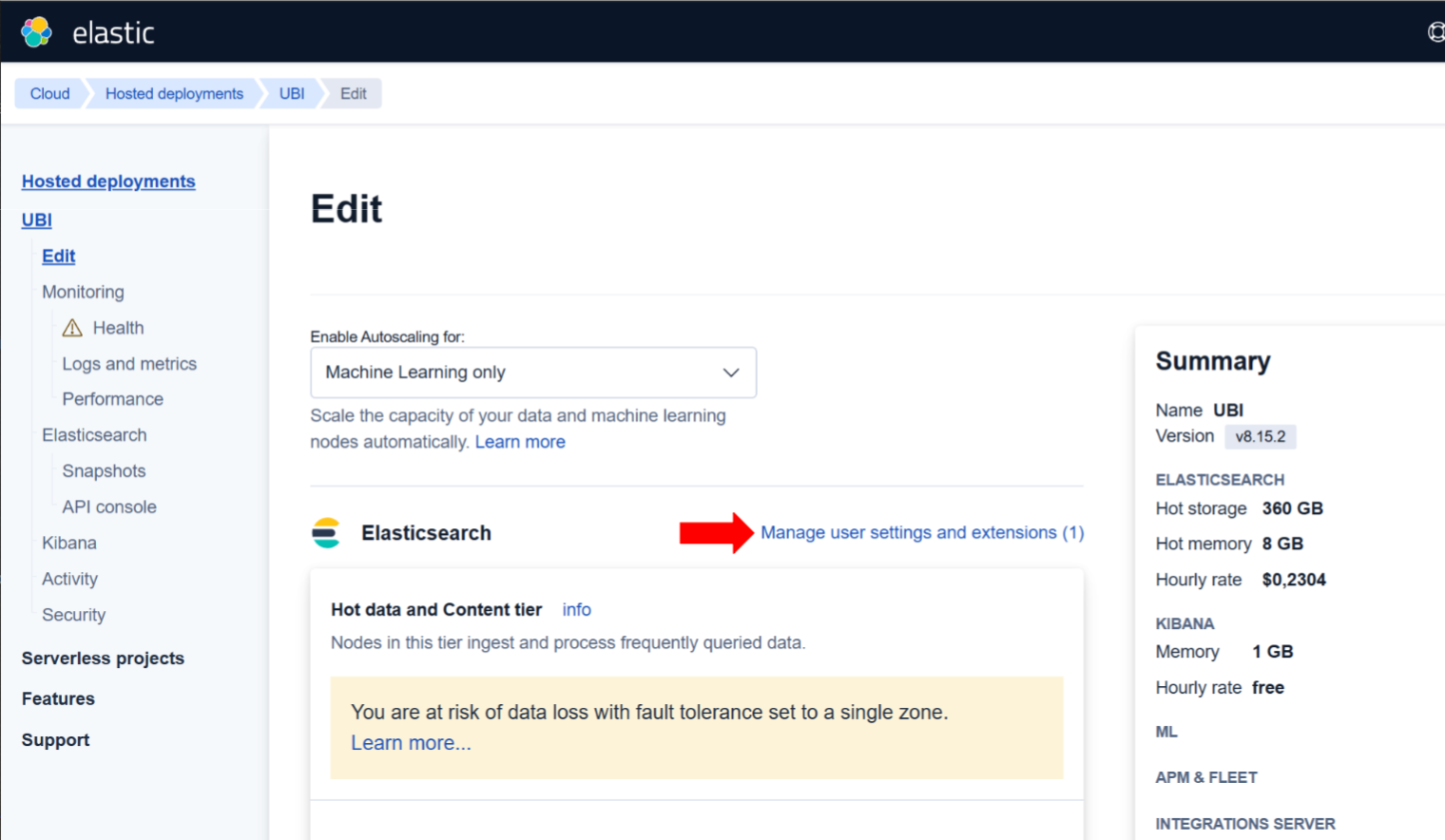
Task: Open the API console
Action: pyautogui.click(x=109, y=507)
